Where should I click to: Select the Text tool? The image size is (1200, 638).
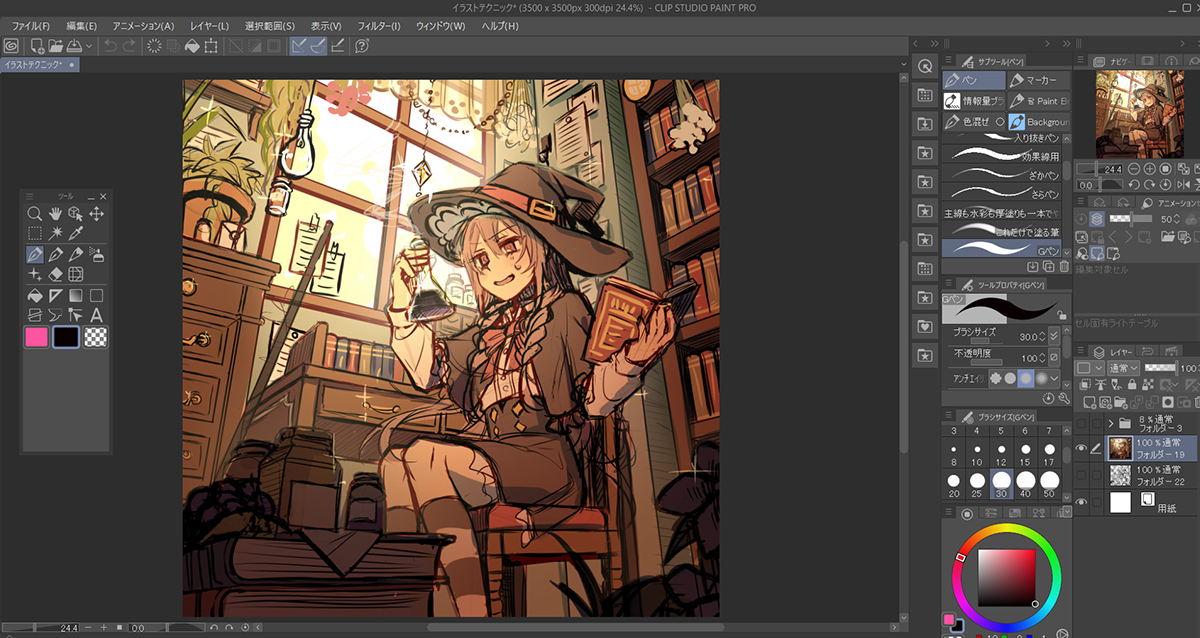pyautogui.click(x=97, y=315)
